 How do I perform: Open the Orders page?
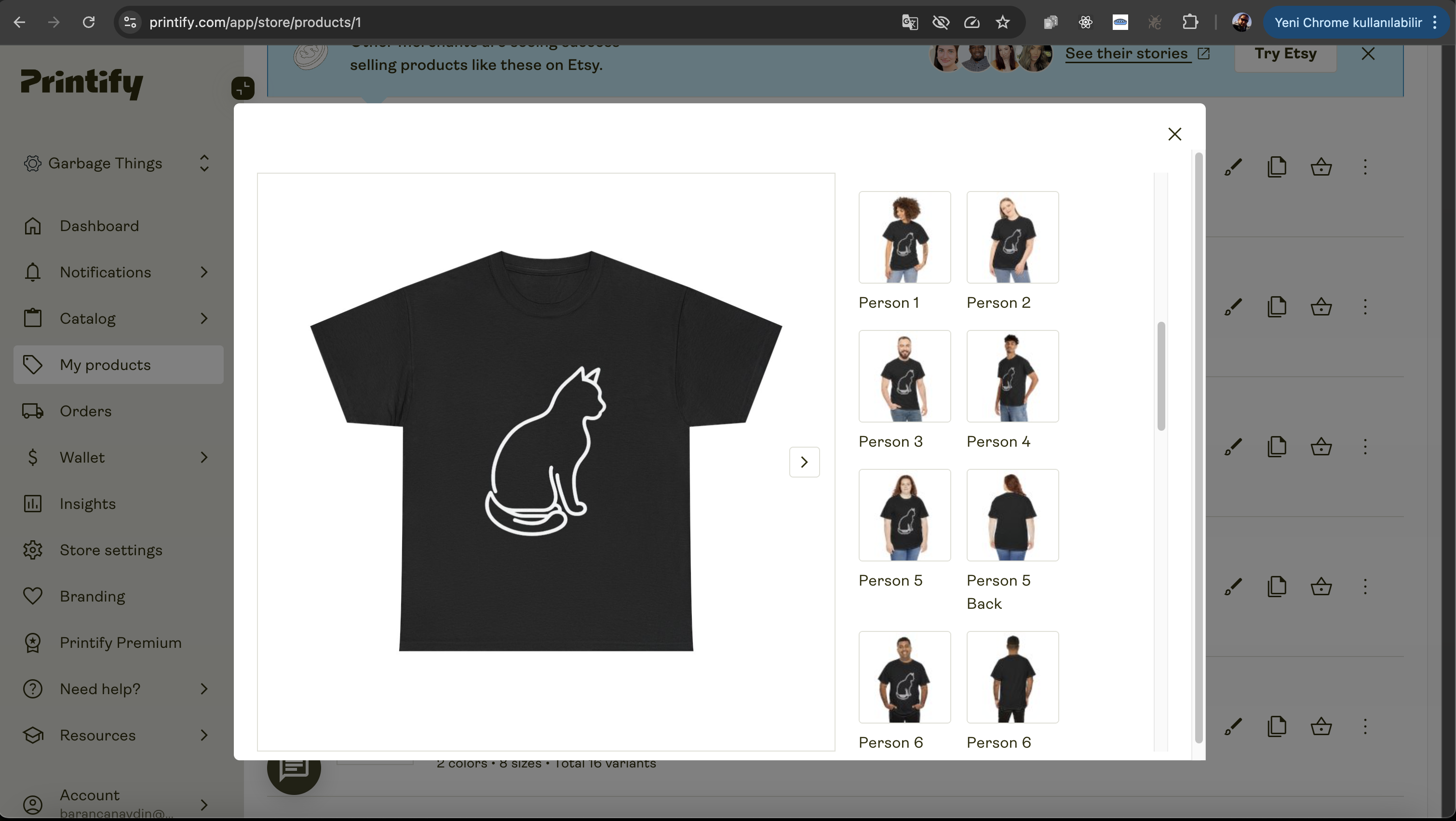coord(85,411)
